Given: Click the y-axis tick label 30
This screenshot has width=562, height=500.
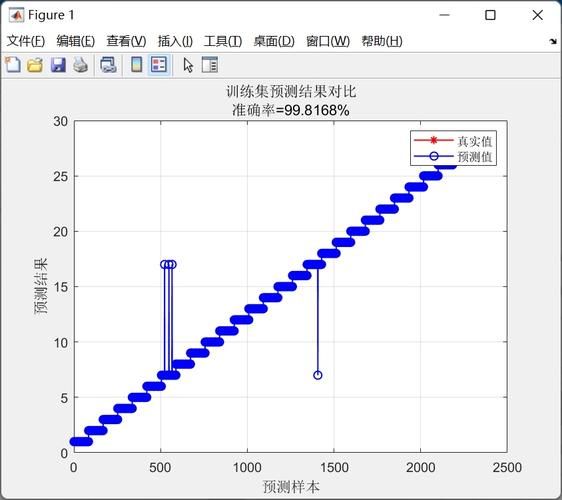Looking at the screenshot, I should pos(61,122).
